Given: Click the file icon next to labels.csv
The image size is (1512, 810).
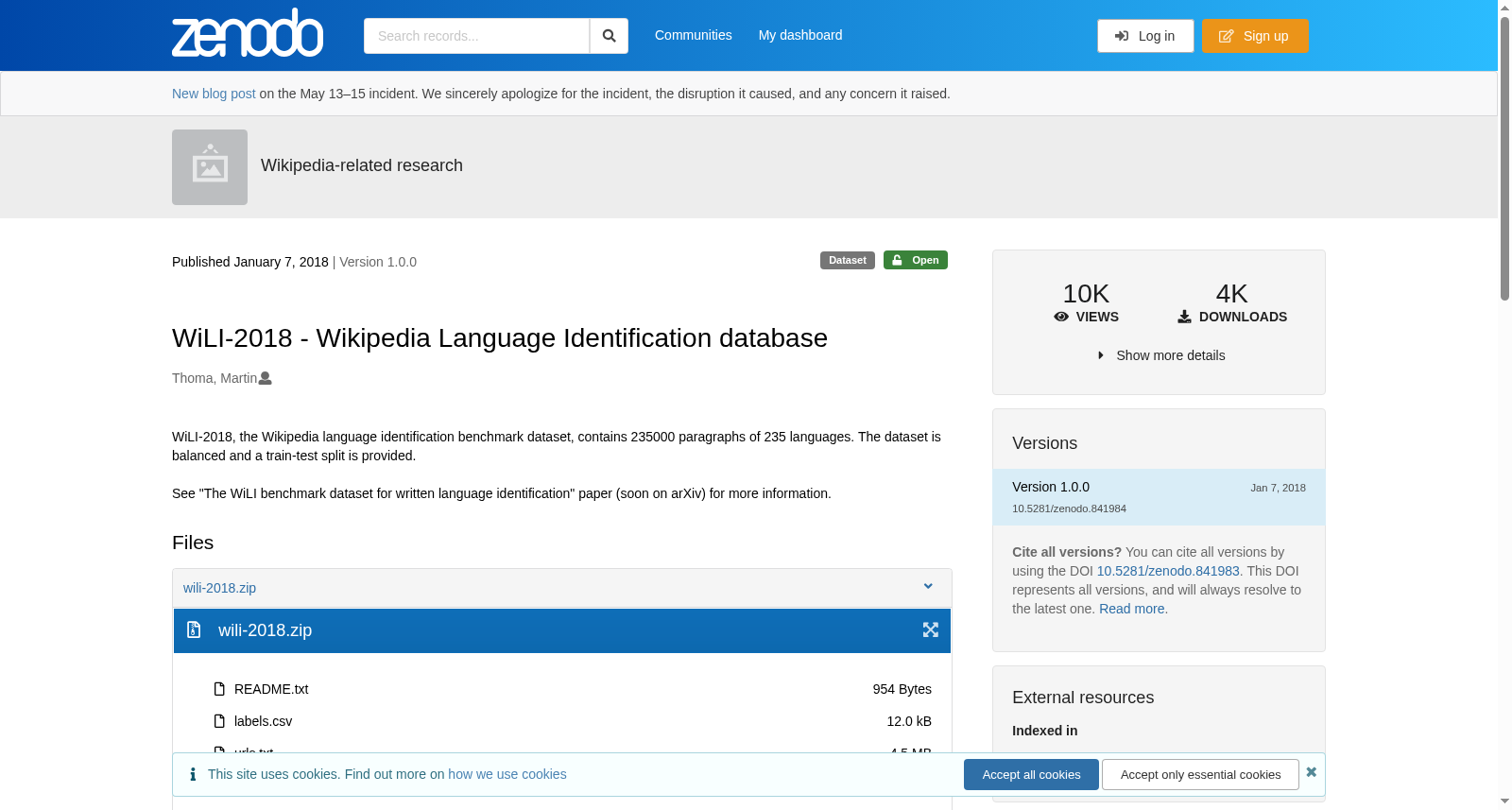Looking at the screenshot, I should click(x=219, y=721).
